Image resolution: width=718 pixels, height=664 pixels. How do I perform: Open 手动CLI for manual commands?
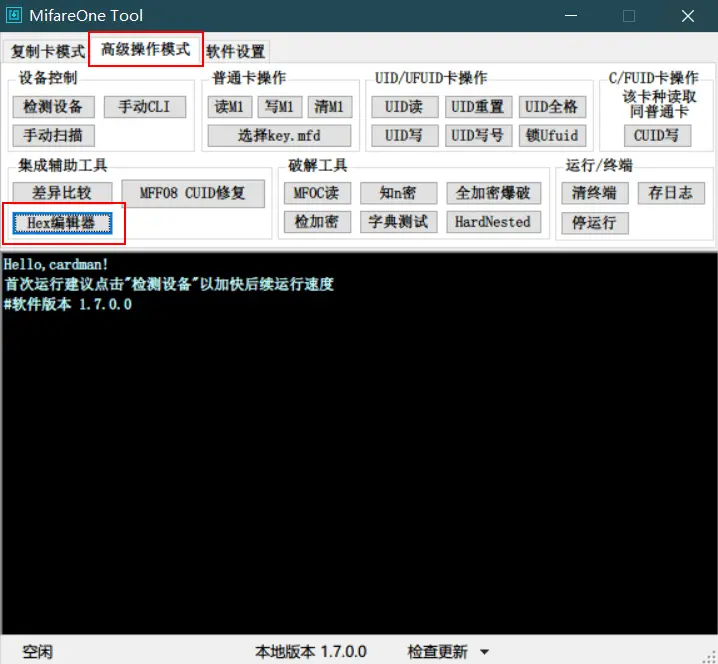click(144, 107)
